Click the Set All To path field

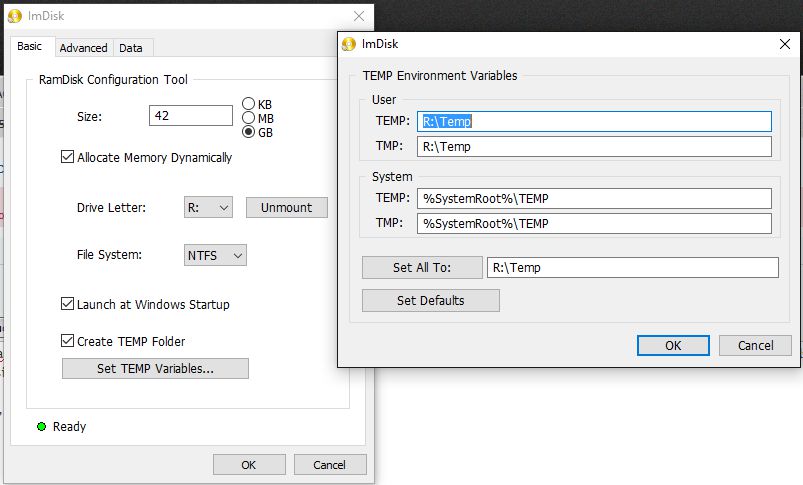pos(632,267)
